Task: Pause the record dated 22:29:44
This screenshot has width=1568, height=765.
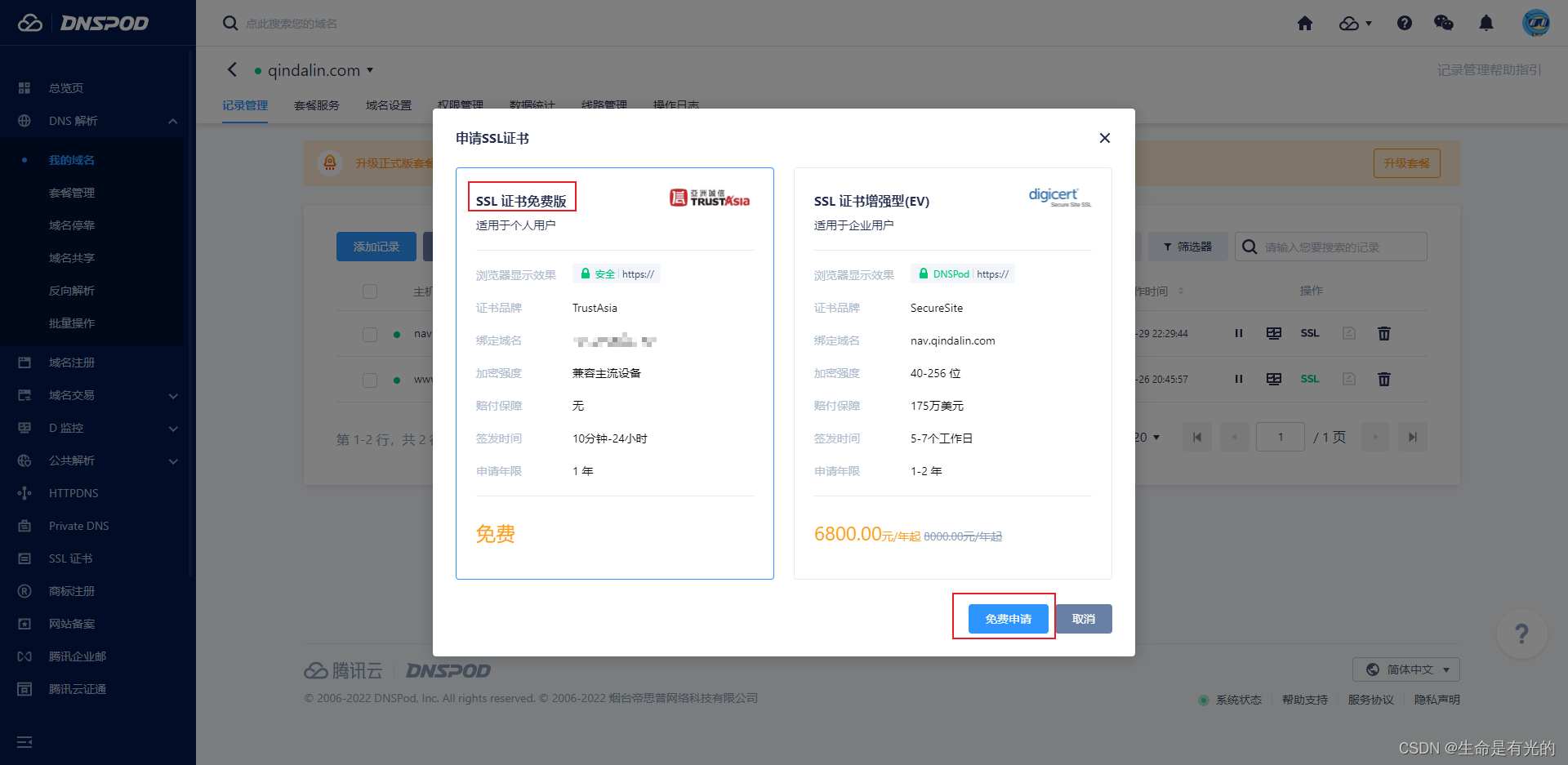Action: coord(1239,333)
